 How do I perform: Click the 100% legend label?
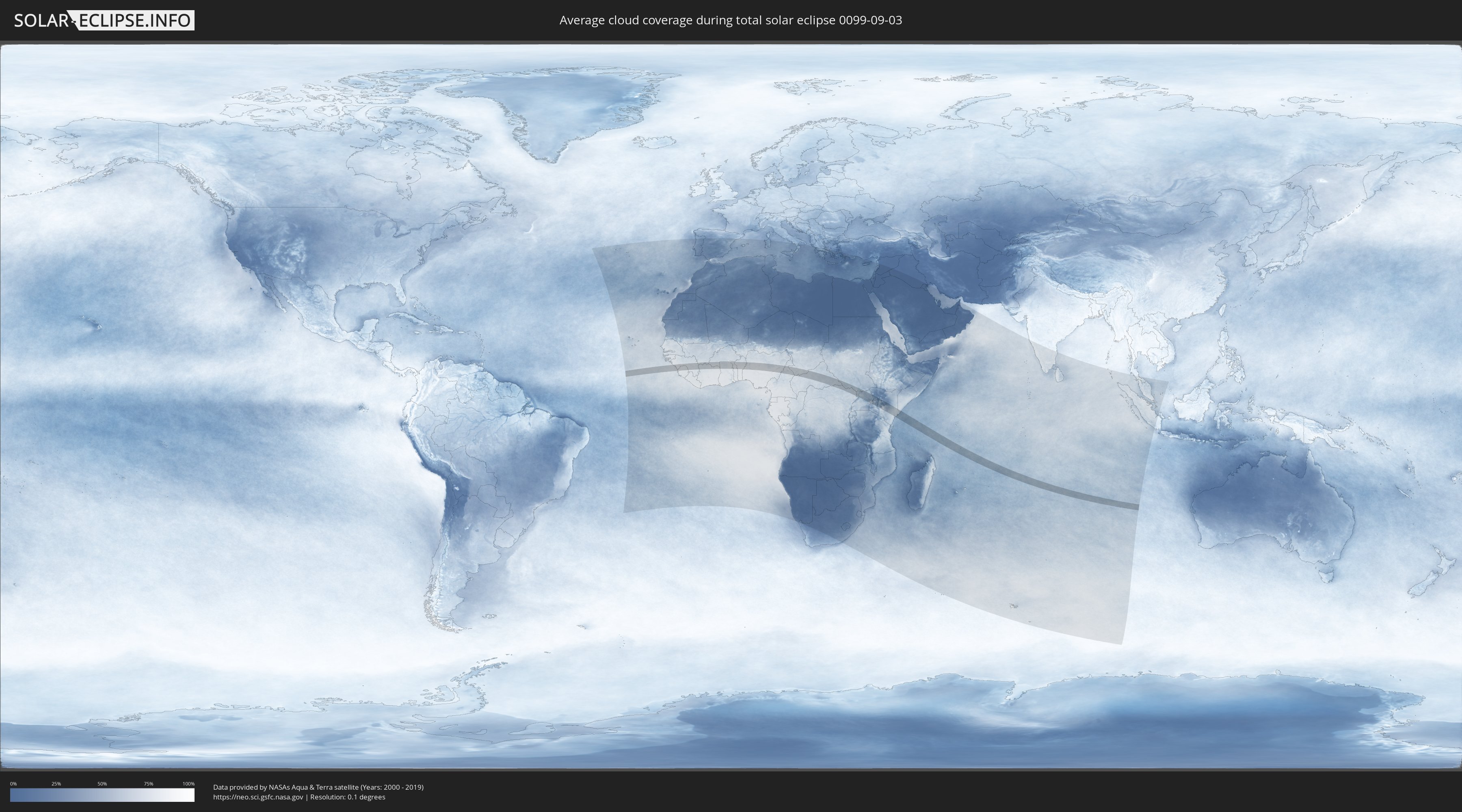(188, 784)
